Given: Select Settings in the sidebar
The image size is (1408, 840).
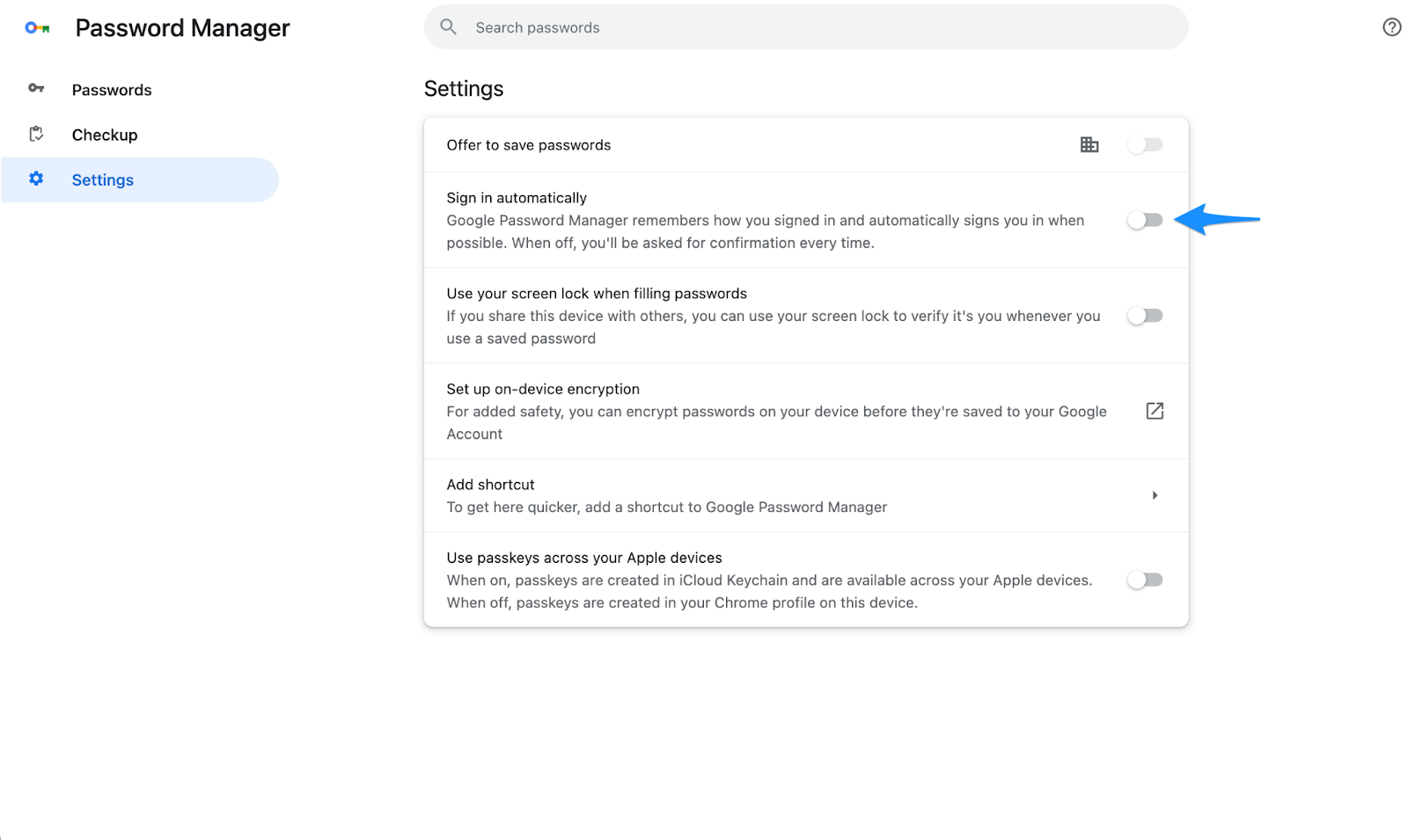Looking at the screenshot, I should point(102,179).
